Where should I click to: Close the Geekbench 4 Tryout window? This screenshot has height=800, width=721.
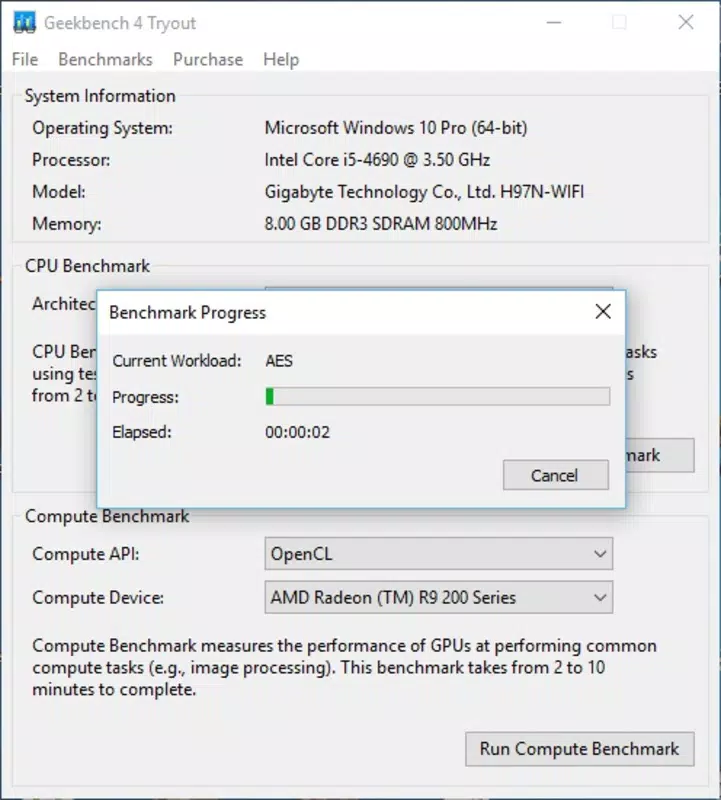686,22
